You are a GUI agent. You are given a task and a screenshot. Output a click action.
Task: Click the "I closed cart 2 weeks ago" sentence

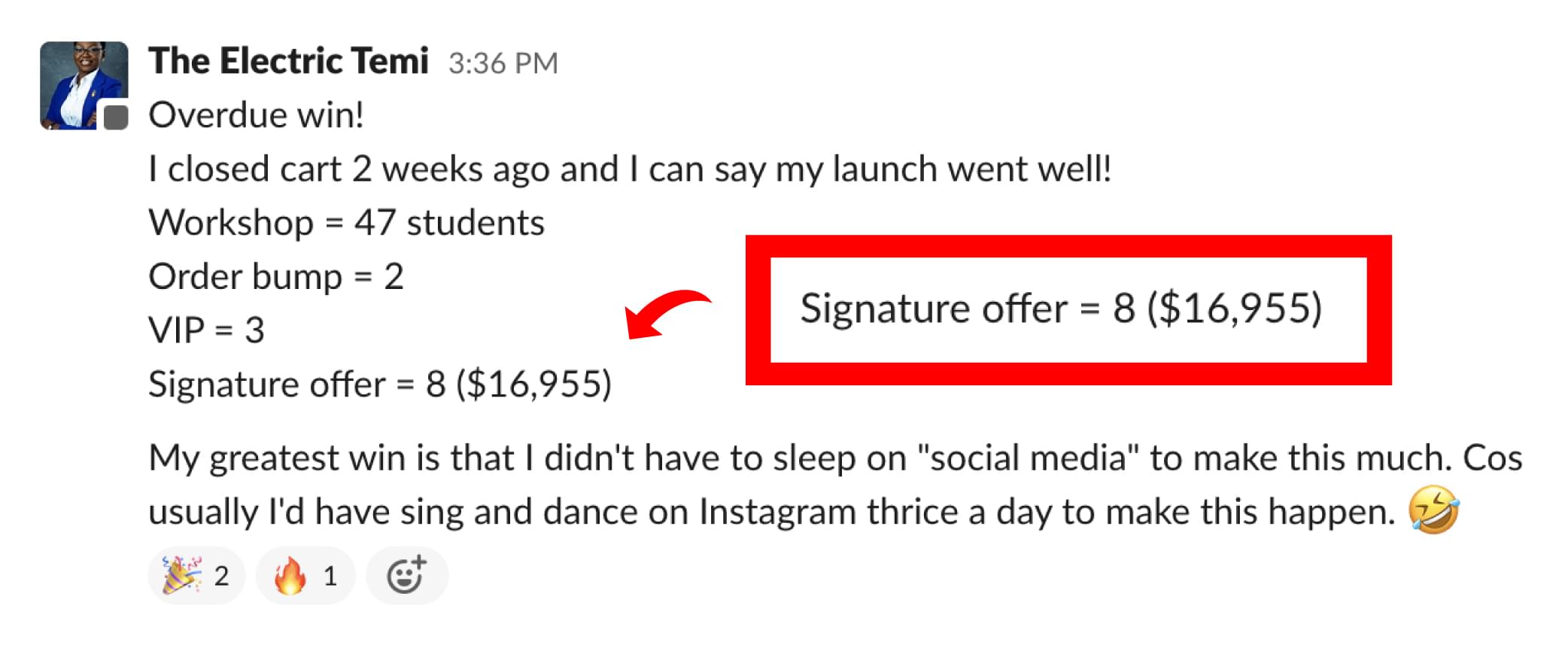(x=629, y=169)
